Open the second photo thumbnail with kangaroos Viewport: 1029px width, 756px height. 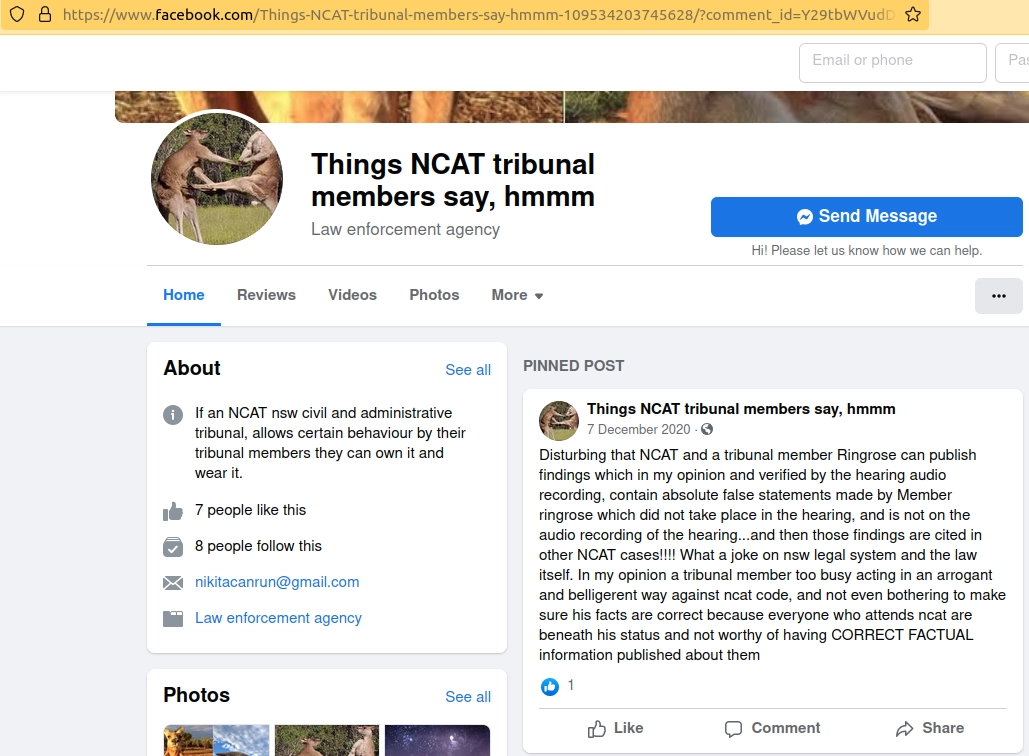pyautogui.click(x=327, y=740)
